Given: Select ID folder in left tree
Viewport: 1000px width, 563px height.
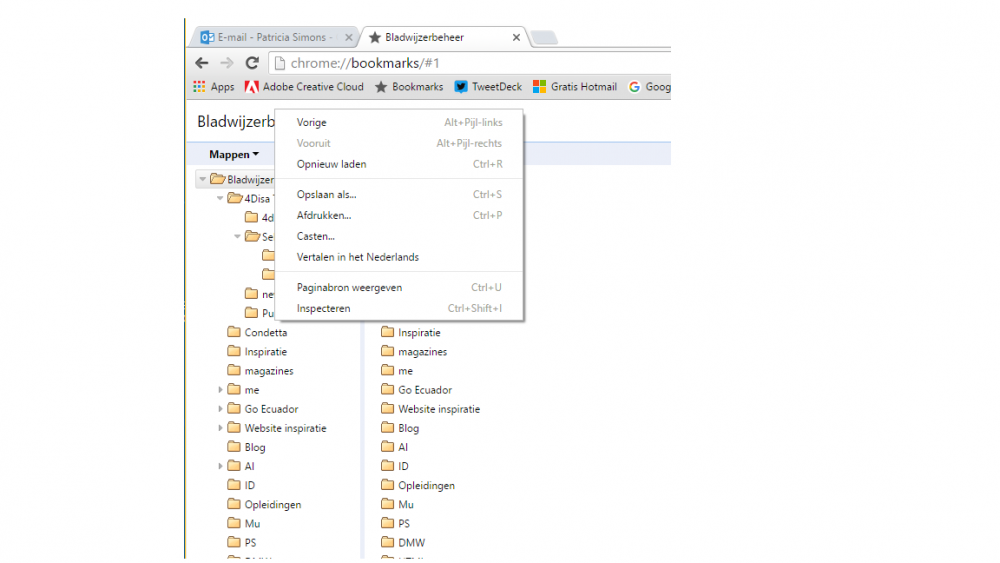Looking at the screenshot, I should [242, 485].
